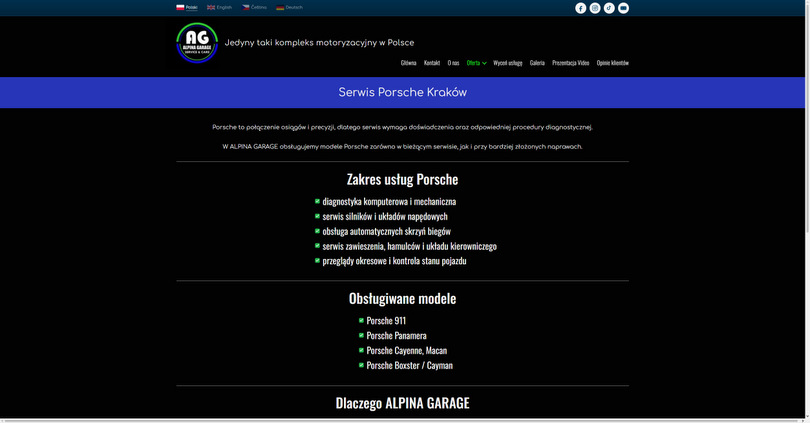Image resolution: width=810 pixels, height=423 pixels.
Task: Open the O nas page
Action: pyautogui.click(x=453, y=62)
